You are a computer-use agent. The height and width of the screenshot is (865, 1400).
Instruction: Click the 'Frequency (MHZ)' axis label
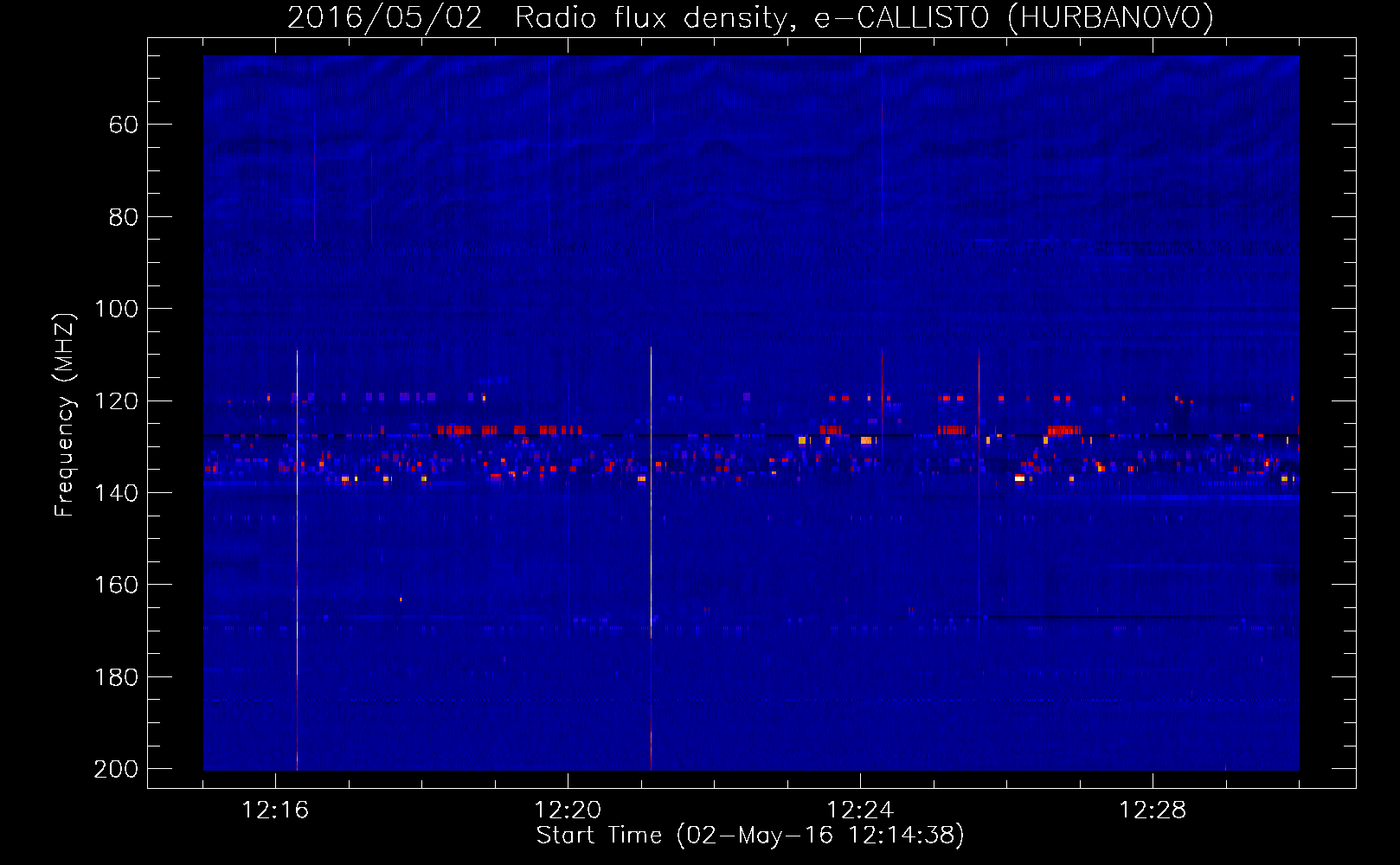coord(65,415)
